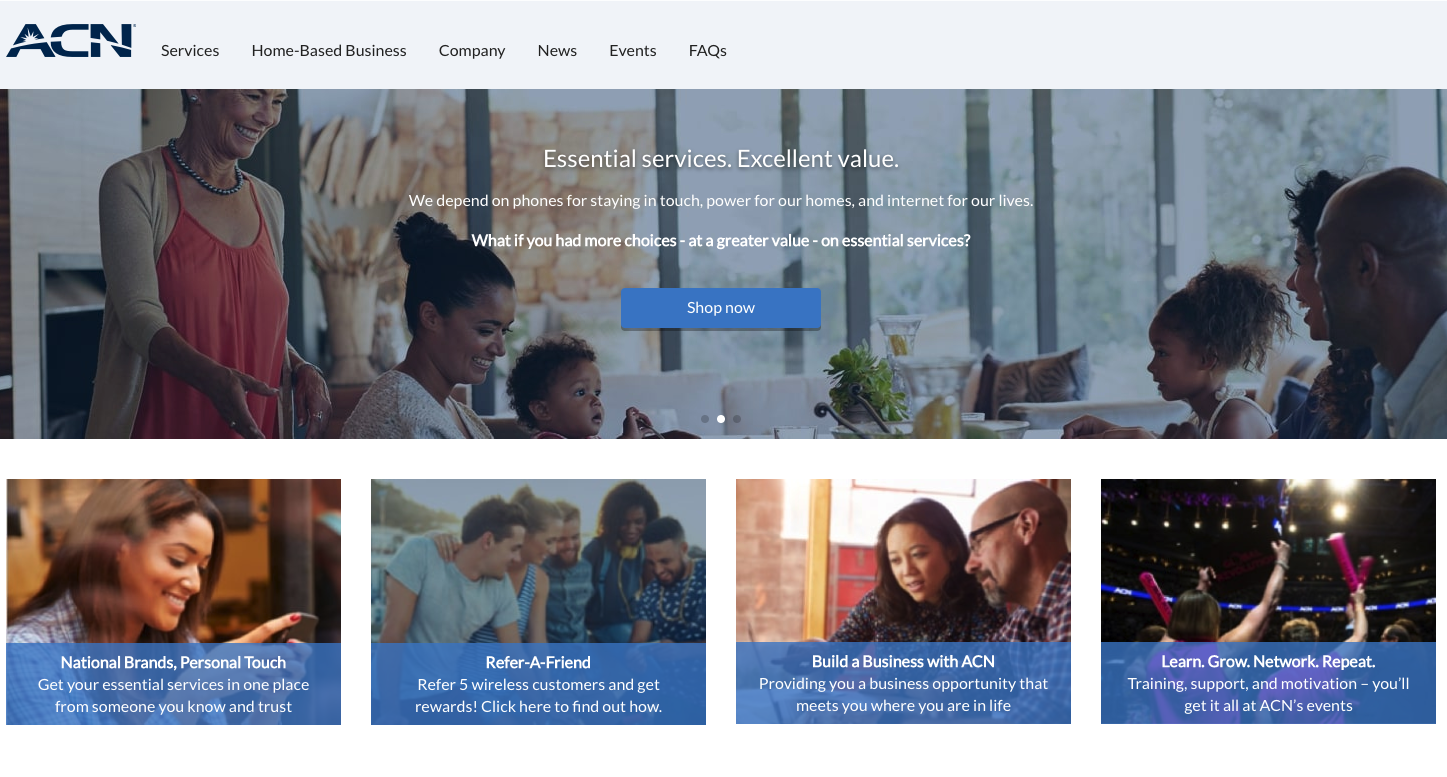
Task: Select the third carousel slide dot
Action: (x=737, y=419)
